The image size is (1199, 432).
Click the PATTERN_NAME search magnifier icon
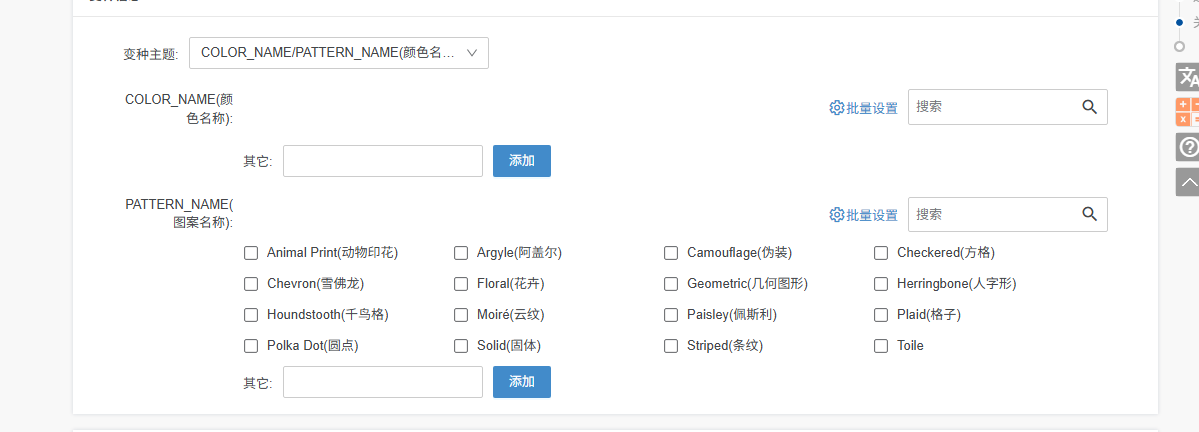(1090, 214)
